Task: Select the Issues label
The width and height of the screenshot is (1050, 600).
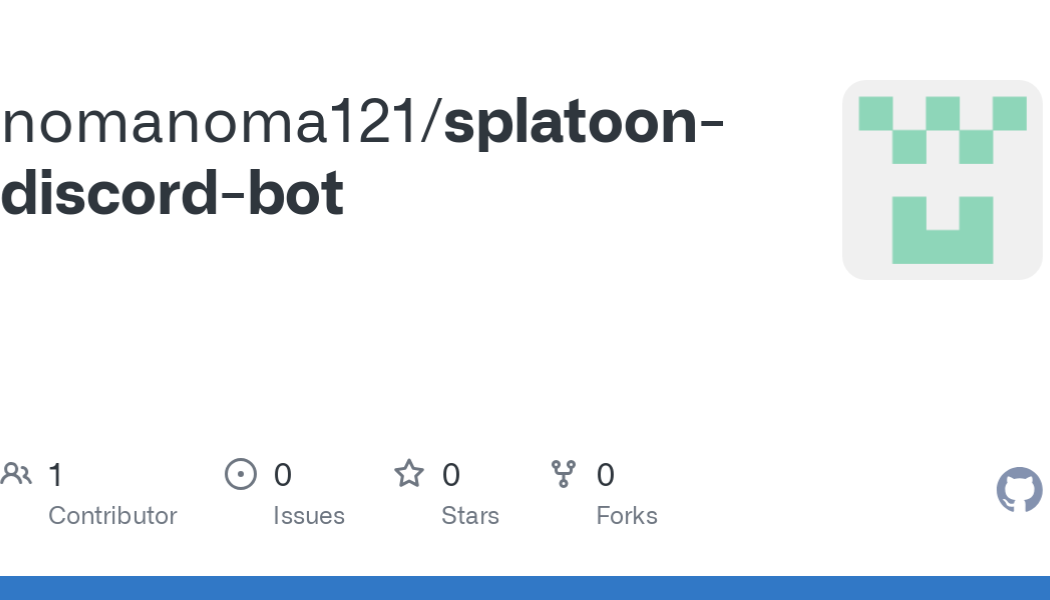Action: point(309,516)
